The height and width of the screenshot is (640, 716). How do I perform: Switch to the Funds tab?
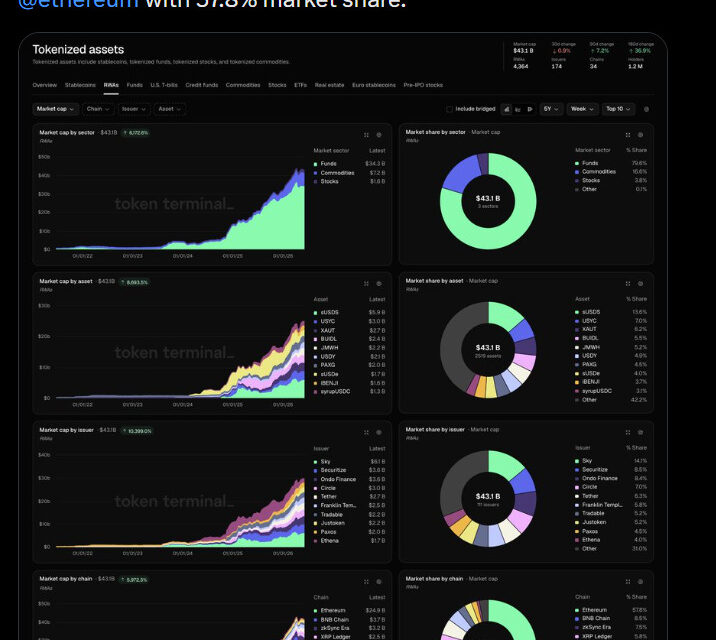[135, 85]
